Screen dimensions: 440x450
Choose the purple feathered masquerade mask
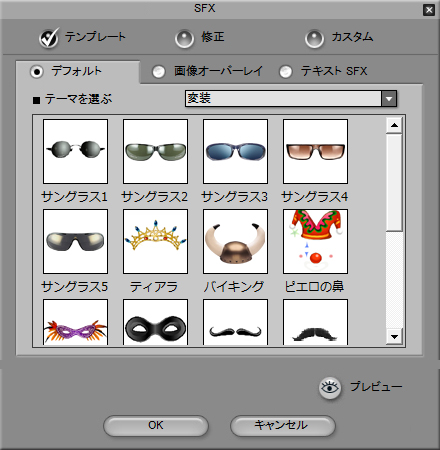click(x=75, y=322)
